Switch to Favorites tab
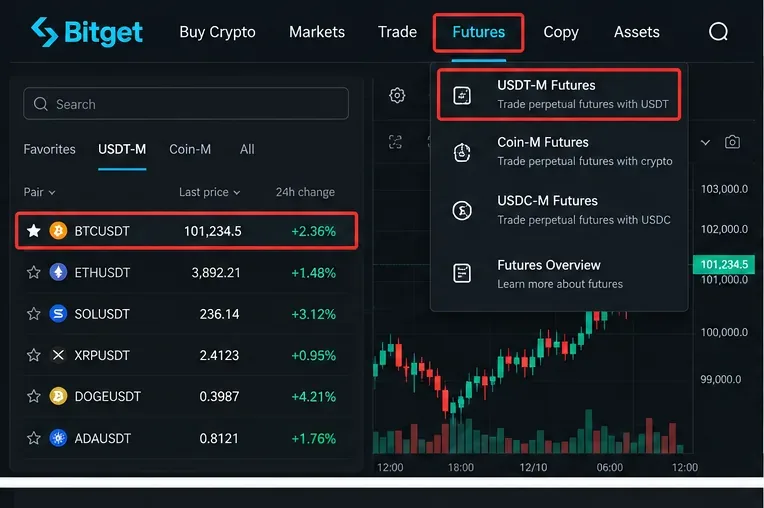Screen dimensions: 764x508 pos(49,149)
